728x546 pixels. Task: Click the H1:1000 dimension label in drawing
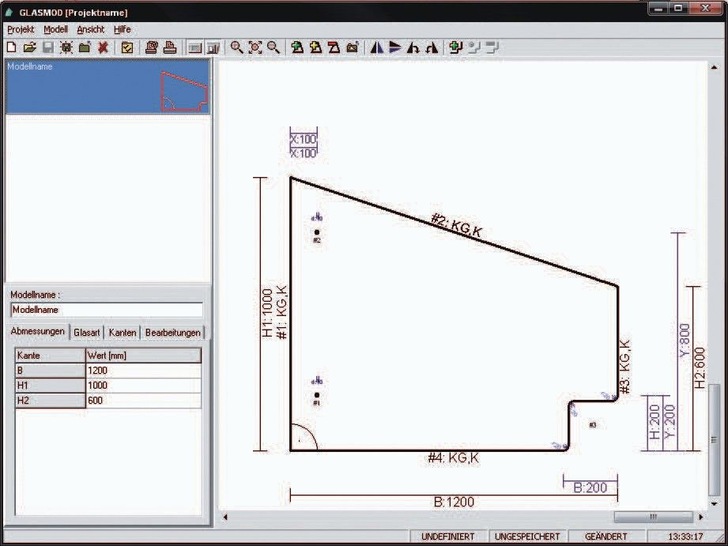pyautogui.click(x=267, y=313)
